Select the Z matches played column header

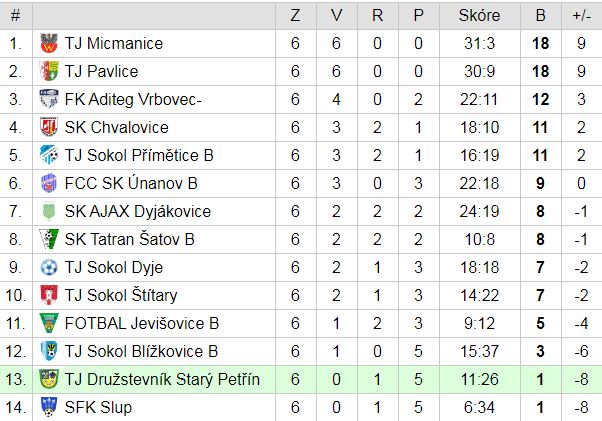295,16
